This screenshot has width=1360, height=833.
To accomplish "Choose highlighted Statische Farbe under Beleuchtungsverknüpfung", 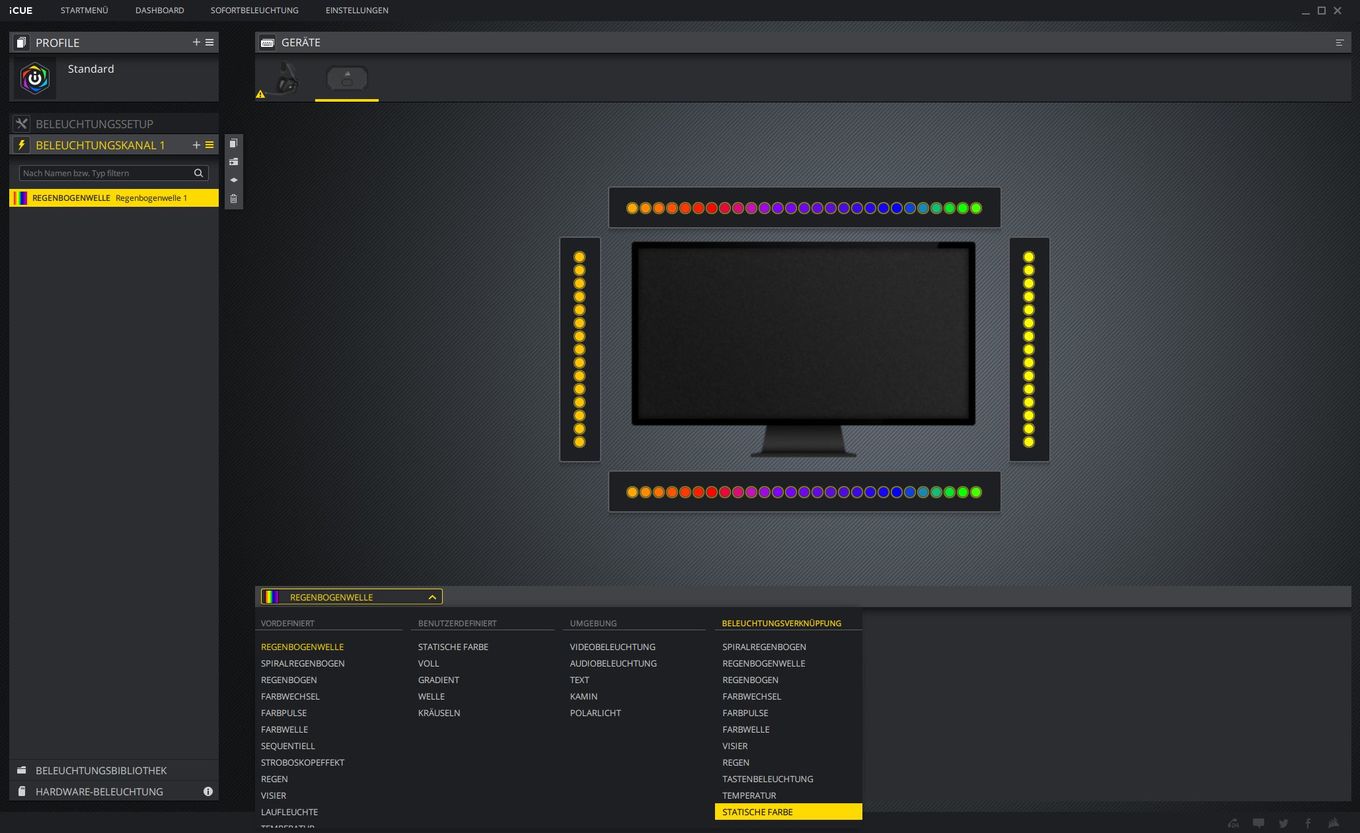I will coord(788,812).
